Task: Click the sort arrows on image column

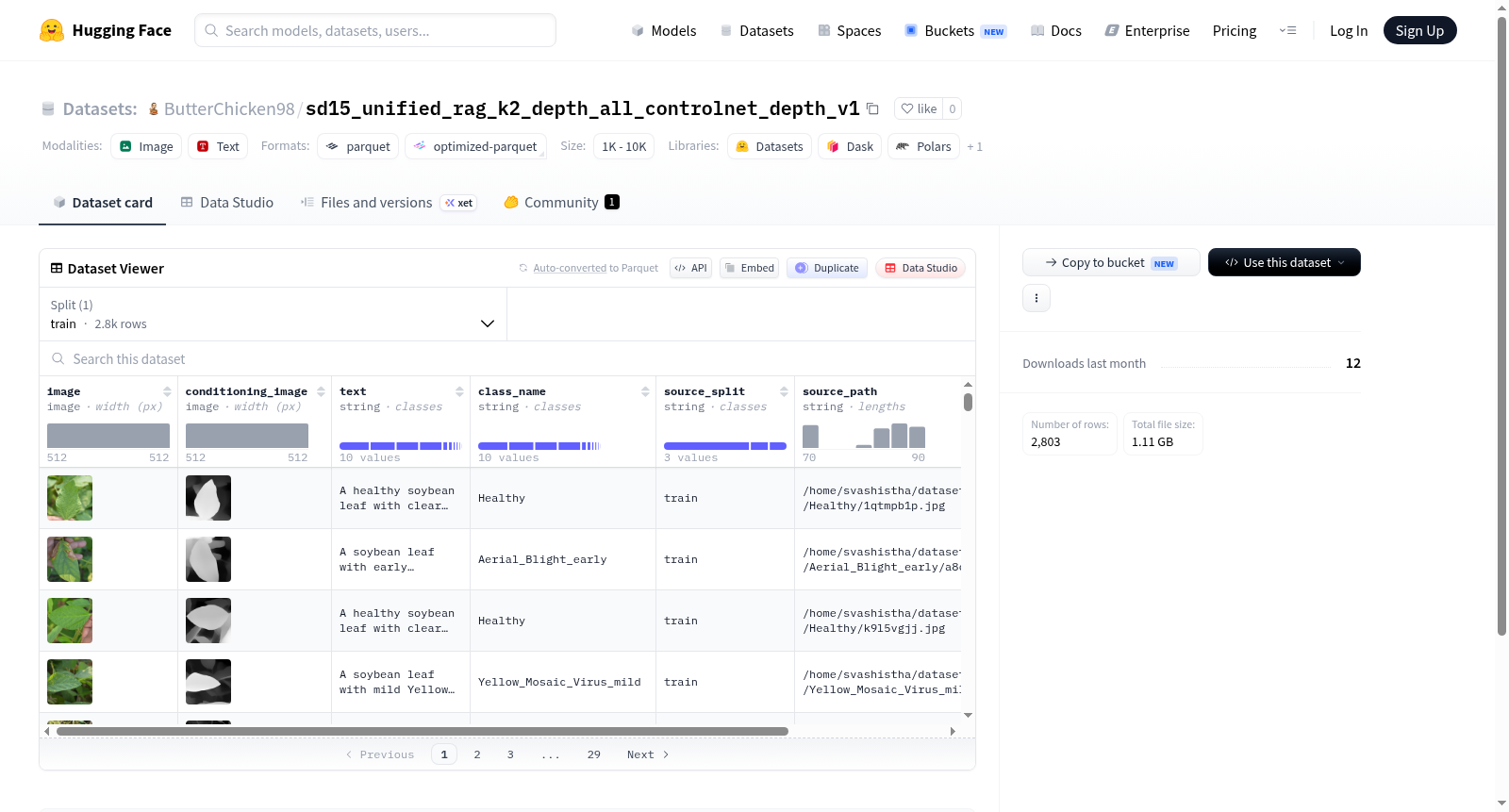Action: pyautogui.click(x=167, y=391)
